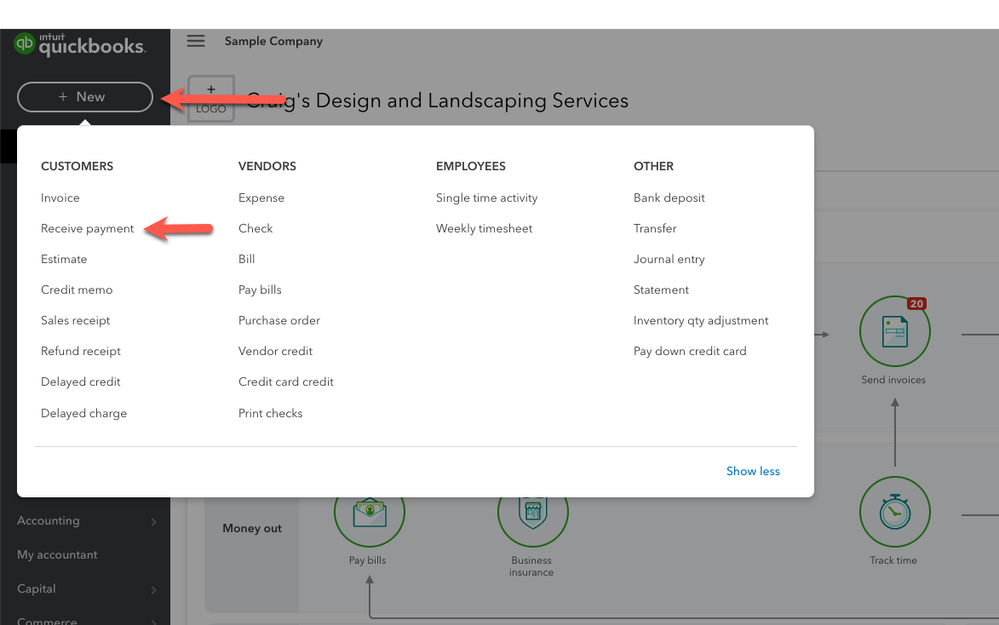This screenshot has width=999, height=625.
Task: Open My accountant in sidebar
Action: (x=57, y=555)
